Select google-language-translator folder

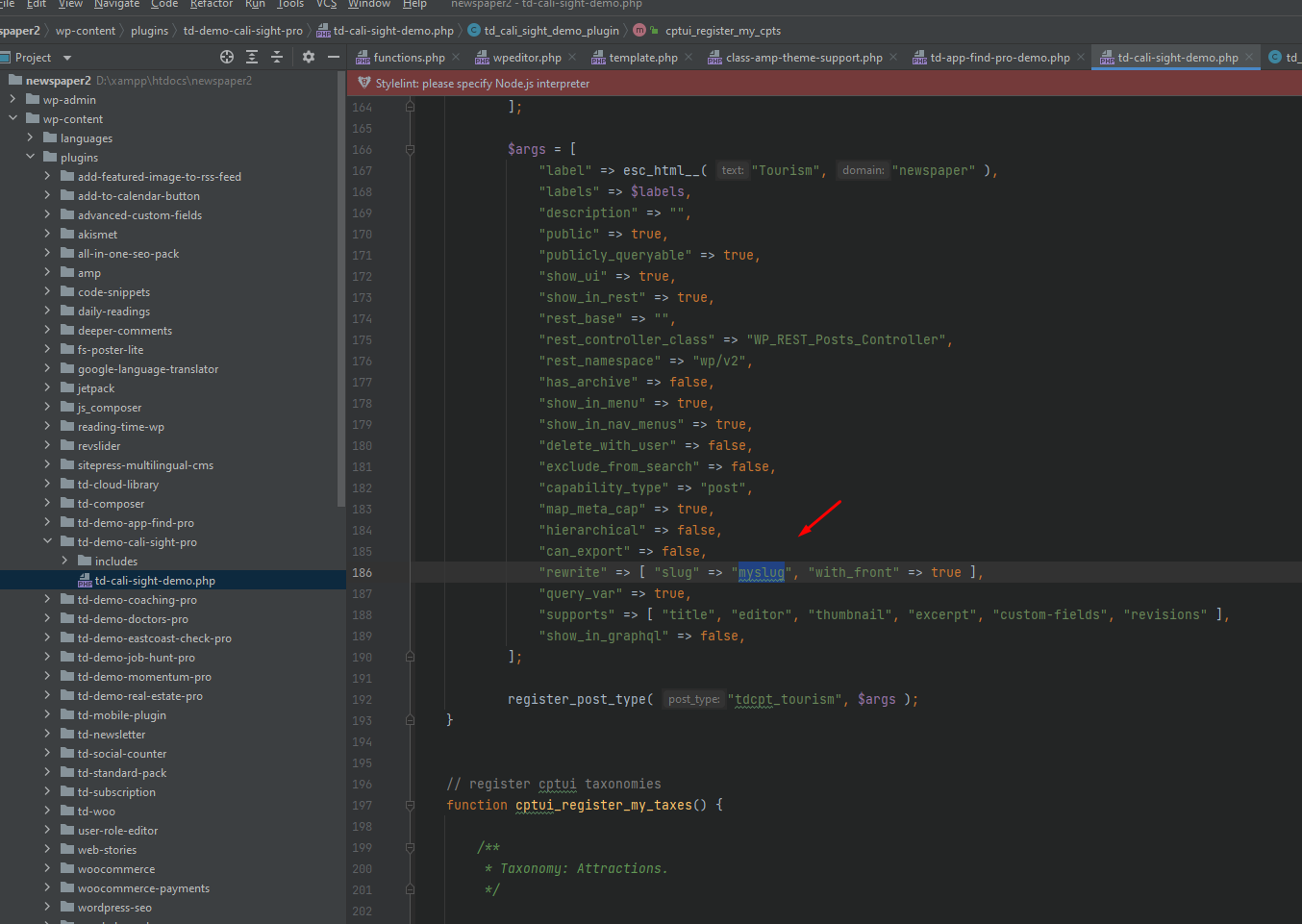click(148, 368)
